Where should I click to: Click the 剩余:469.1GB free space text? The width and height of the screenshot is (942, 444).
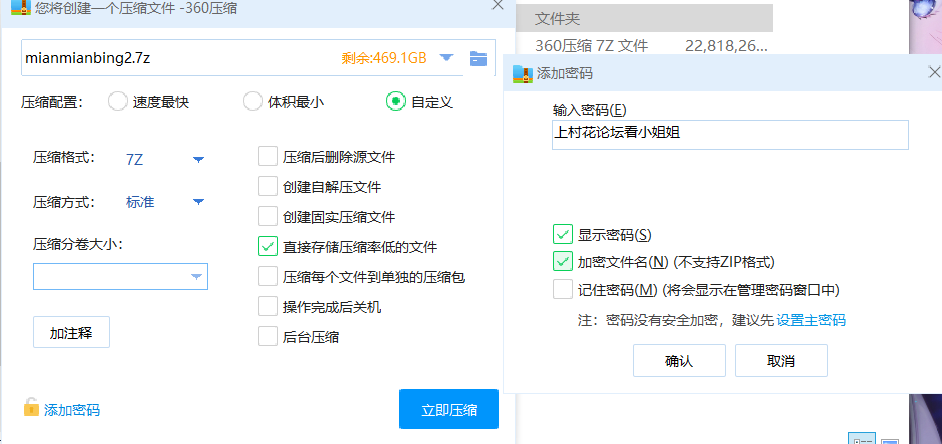384,58
